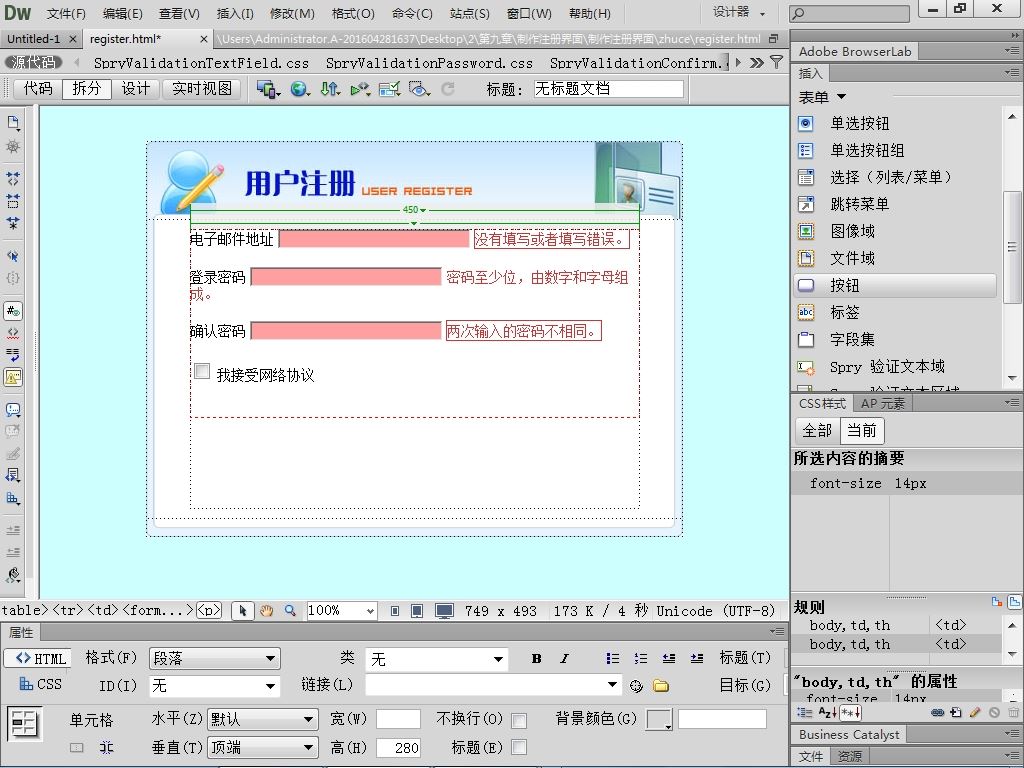Insert a label element
This screenshot has width=1024, height=768.
(844, 312)
